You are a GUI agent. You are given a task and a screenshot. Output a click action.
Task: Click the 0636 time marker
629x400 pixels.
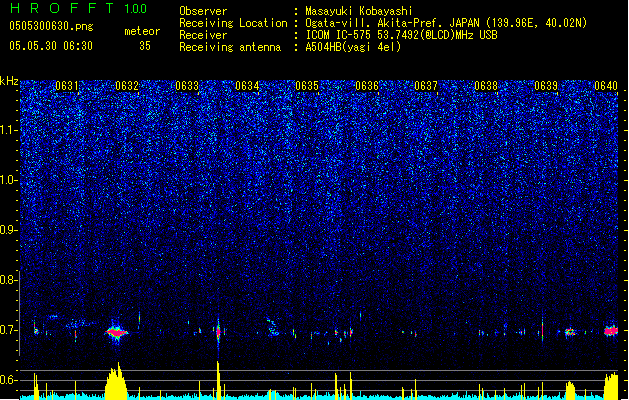tap(367, 86)
